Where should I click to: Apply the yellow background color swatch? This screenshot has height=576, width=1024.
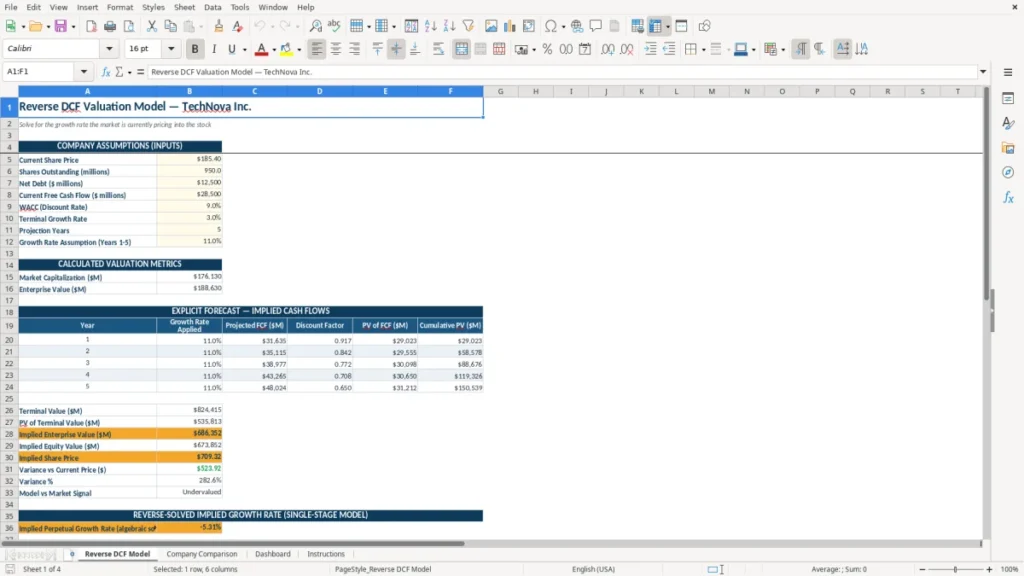[x=286, y=49]
